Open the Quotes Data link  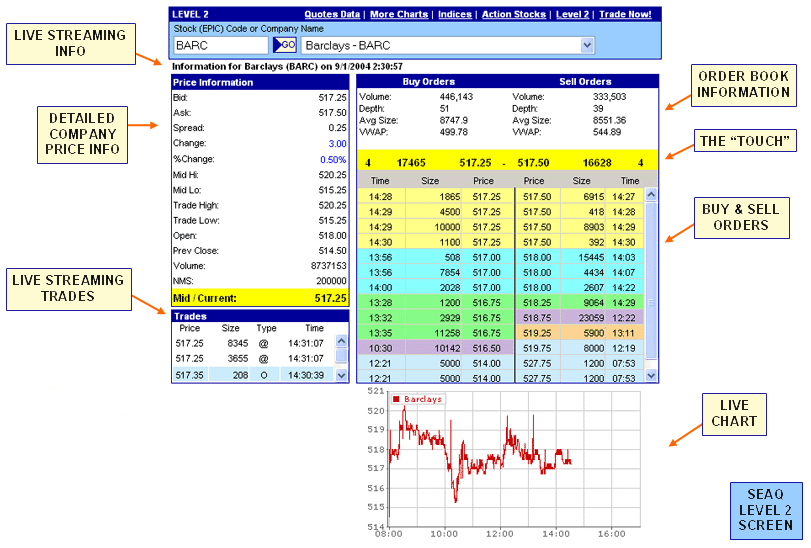[332, 14]
